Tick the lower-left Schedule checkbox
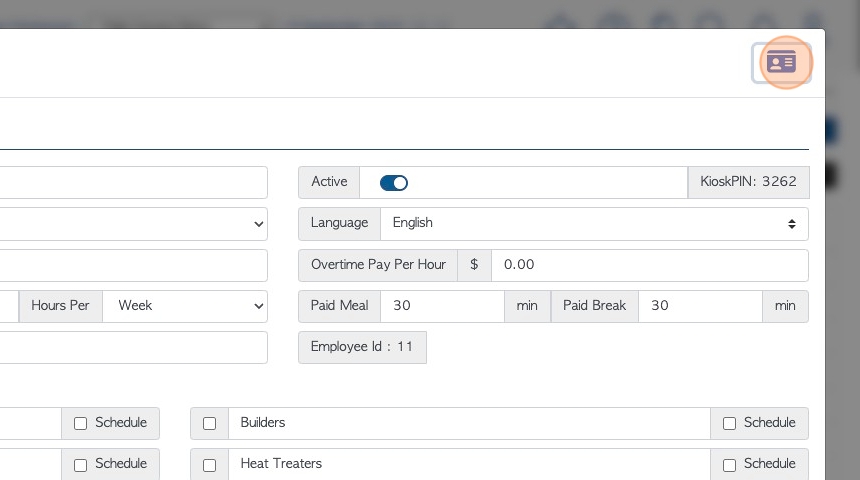The height and width of the screenshot is (480, 860). 81,465
